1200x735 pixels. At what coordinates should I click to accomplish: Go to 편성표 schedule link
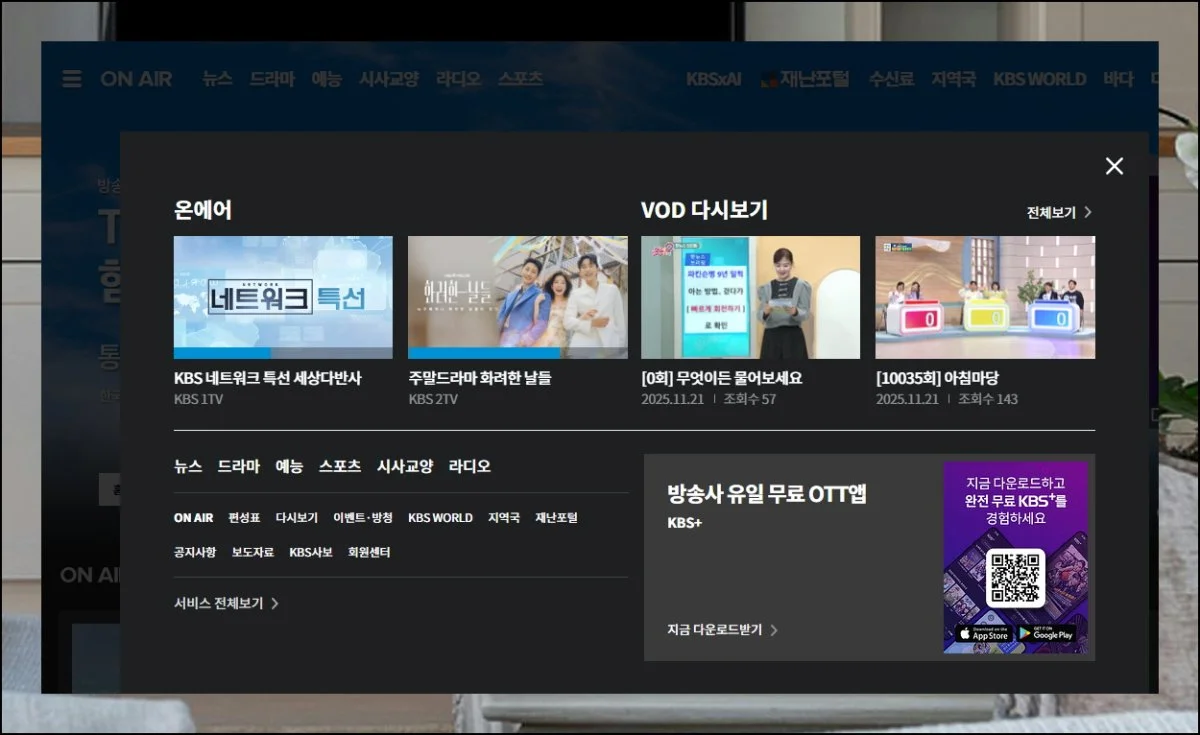(x=244, y=518)
